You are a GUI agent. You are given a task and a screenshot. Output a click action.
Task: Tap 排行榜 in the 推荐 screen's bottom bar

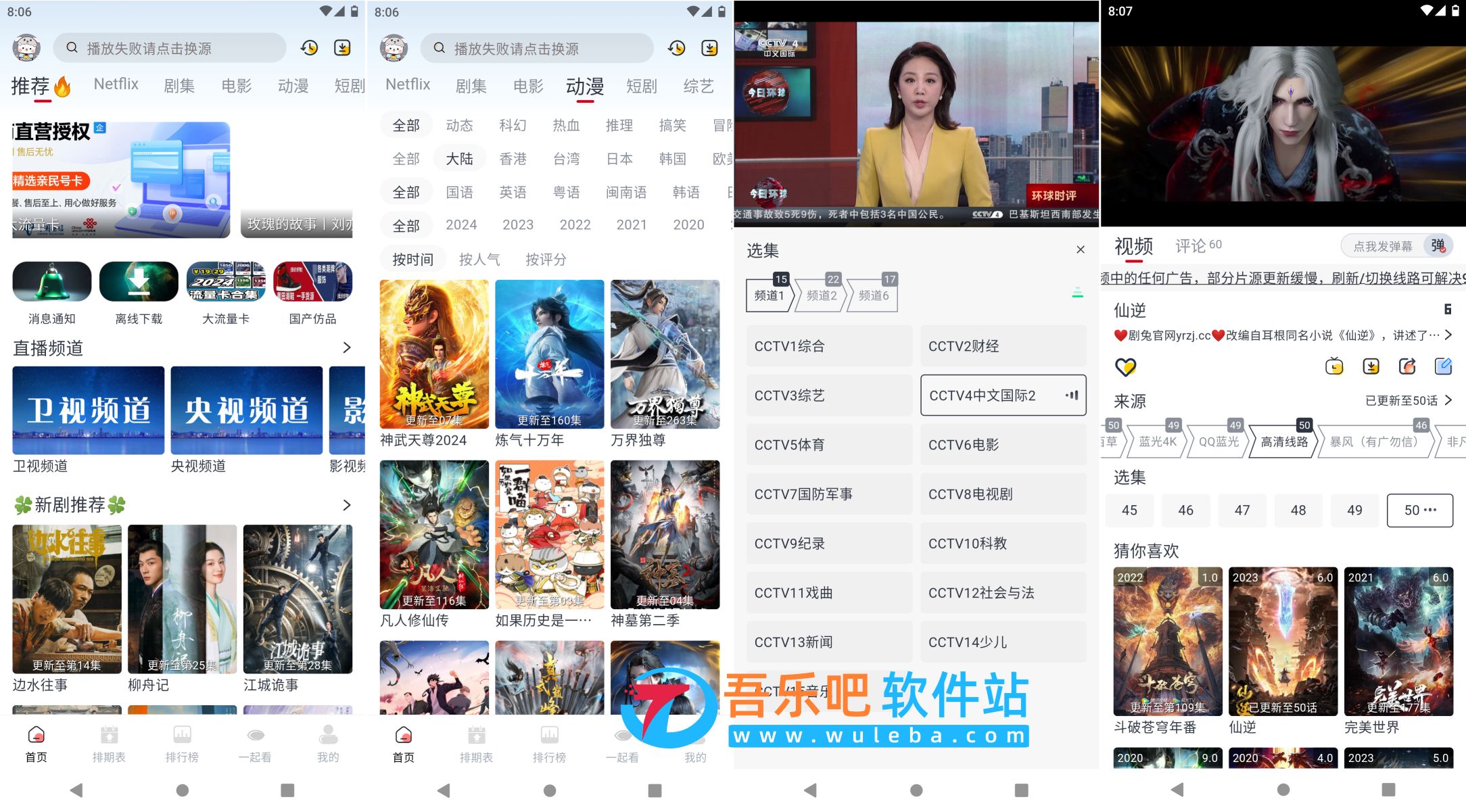pyautogui.click(x=182, y=744)
